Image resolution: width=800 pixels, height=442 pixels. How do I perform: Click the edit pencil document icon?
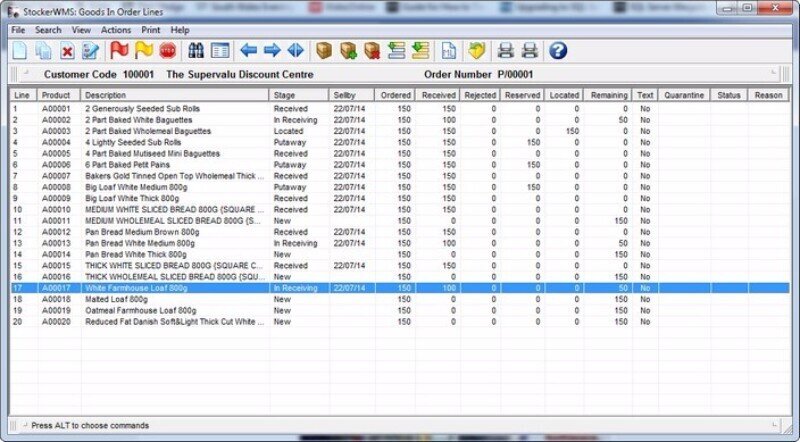pos(90,51)
